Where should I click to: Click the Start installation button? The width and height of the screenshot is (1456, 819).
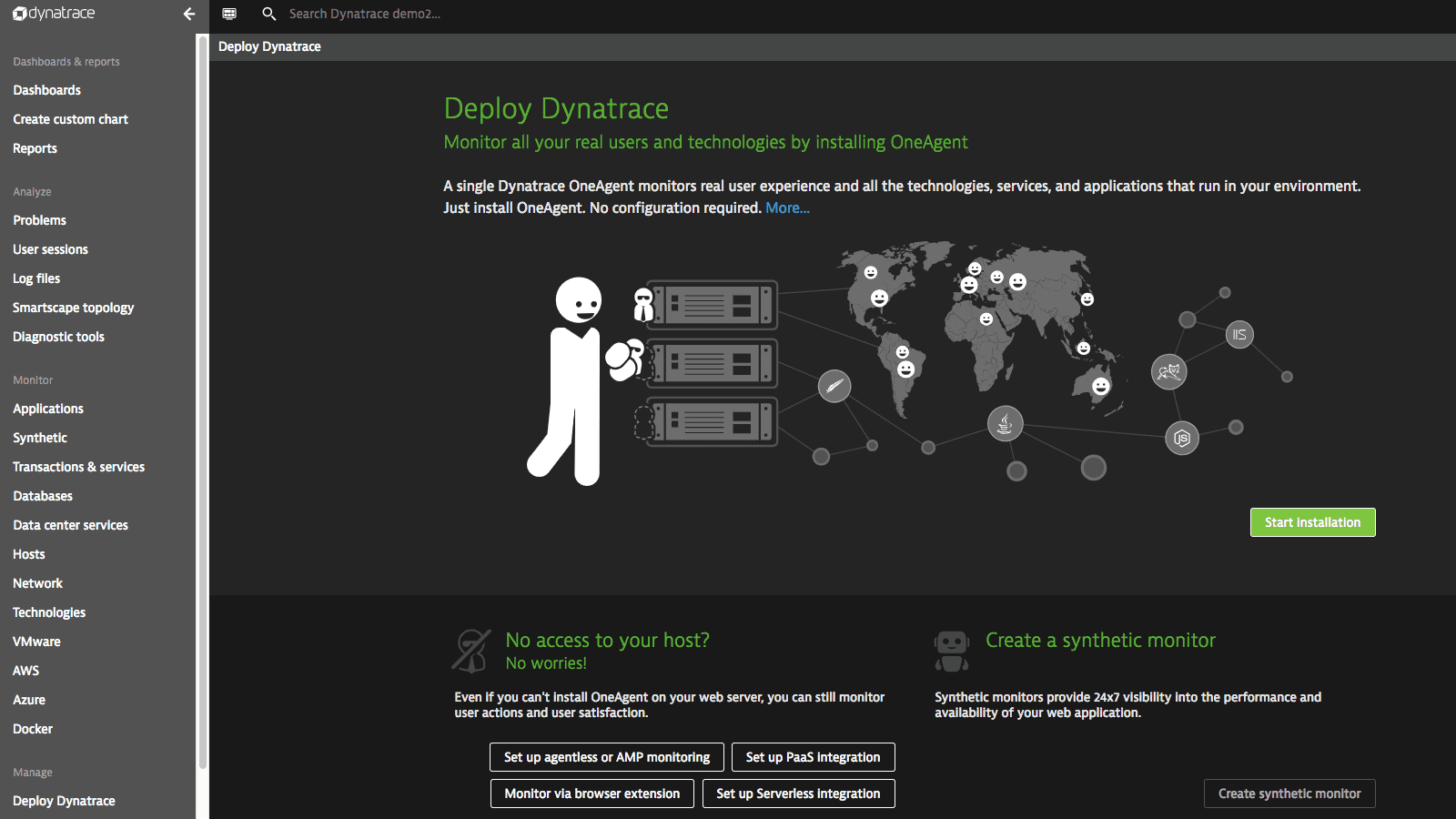click(1312, 522)
